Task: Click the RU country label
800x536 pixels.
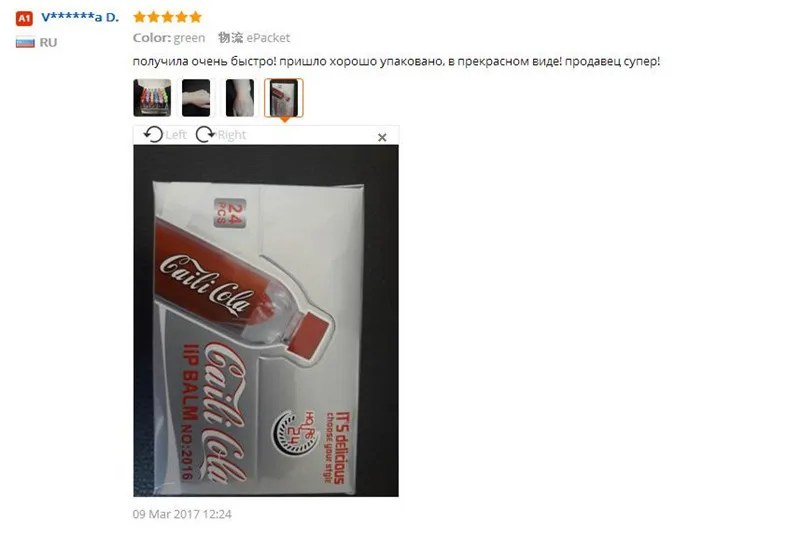Action: pos(48,43)
